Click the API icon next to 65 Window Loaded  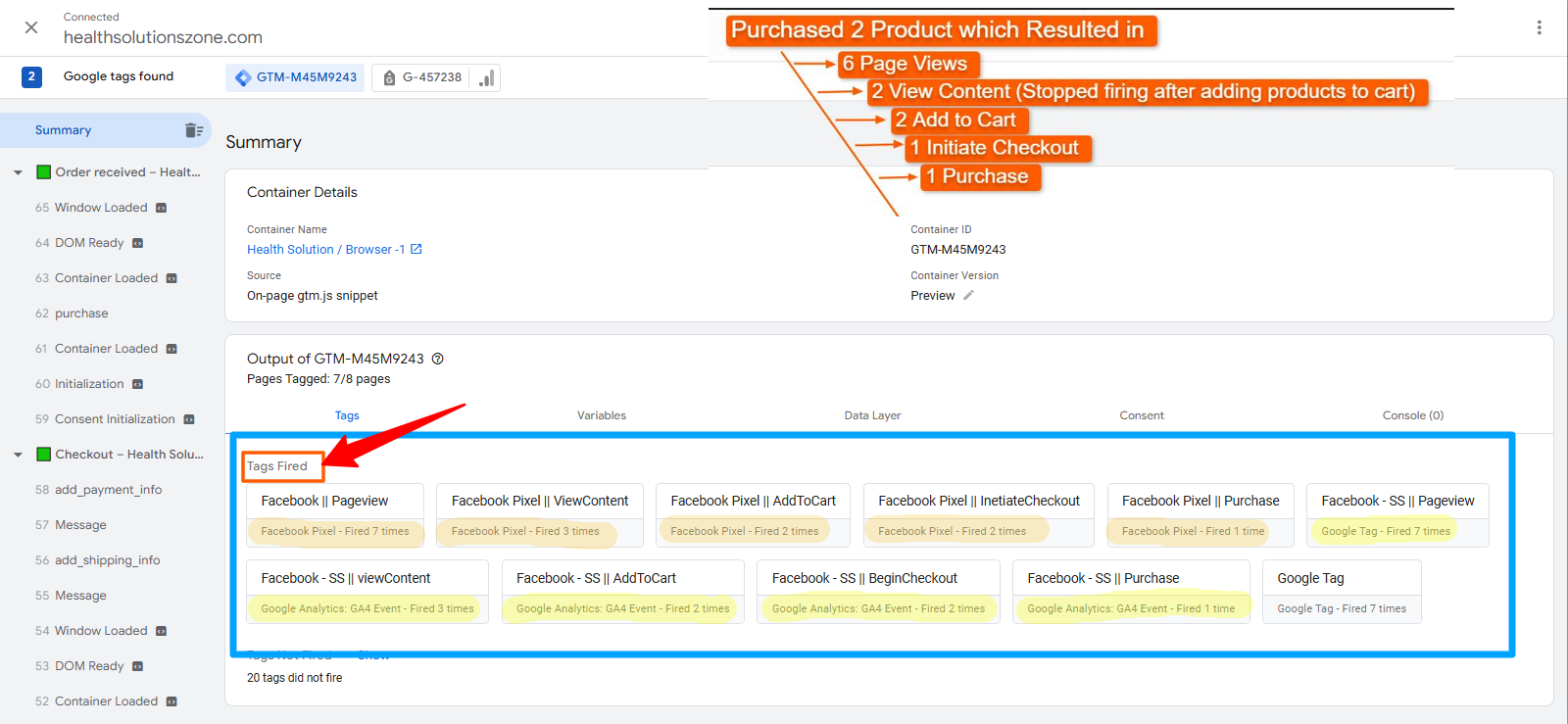(162, 208)
